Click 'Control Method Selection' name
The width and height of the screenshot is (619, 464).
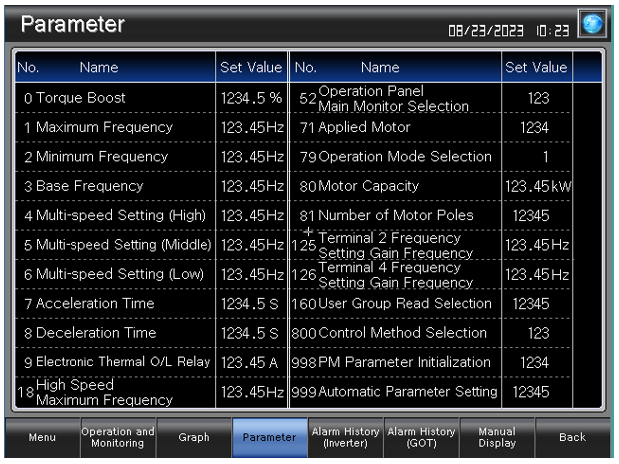[x=402, y=333]
